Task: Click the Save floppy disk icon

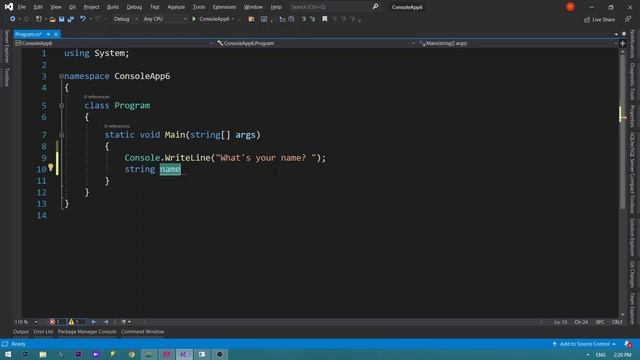Action: [x=61, y=19]
